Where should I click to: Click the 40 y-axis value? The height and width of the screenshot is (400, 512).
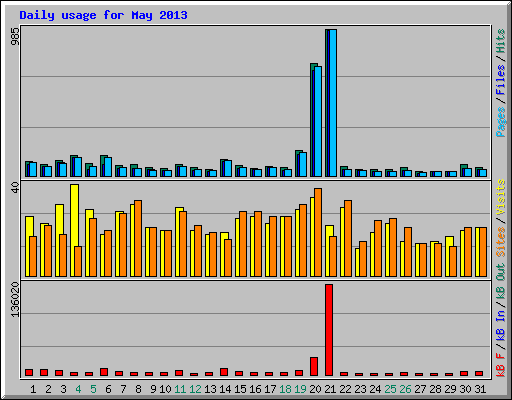point(15,188)
